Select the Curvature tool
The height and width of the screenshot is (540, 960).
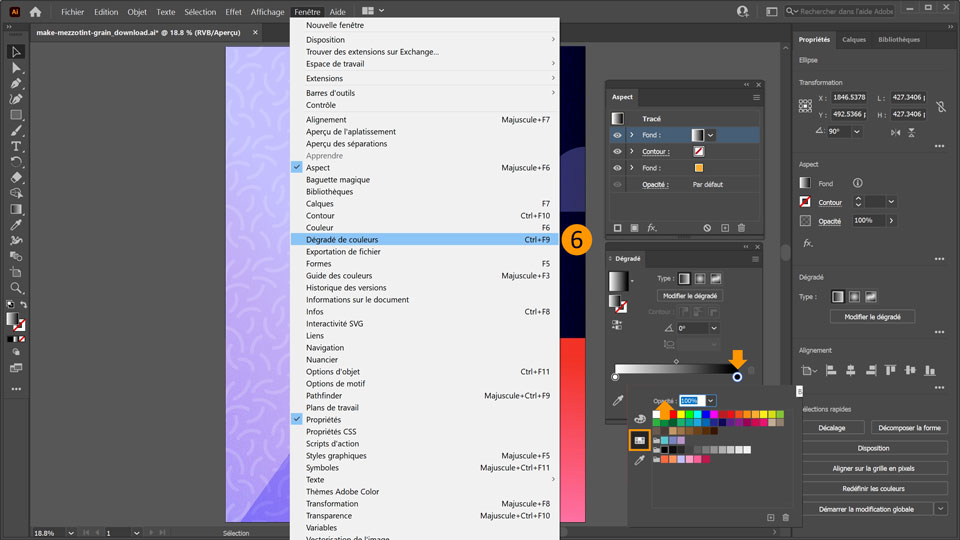pos(16,99)
